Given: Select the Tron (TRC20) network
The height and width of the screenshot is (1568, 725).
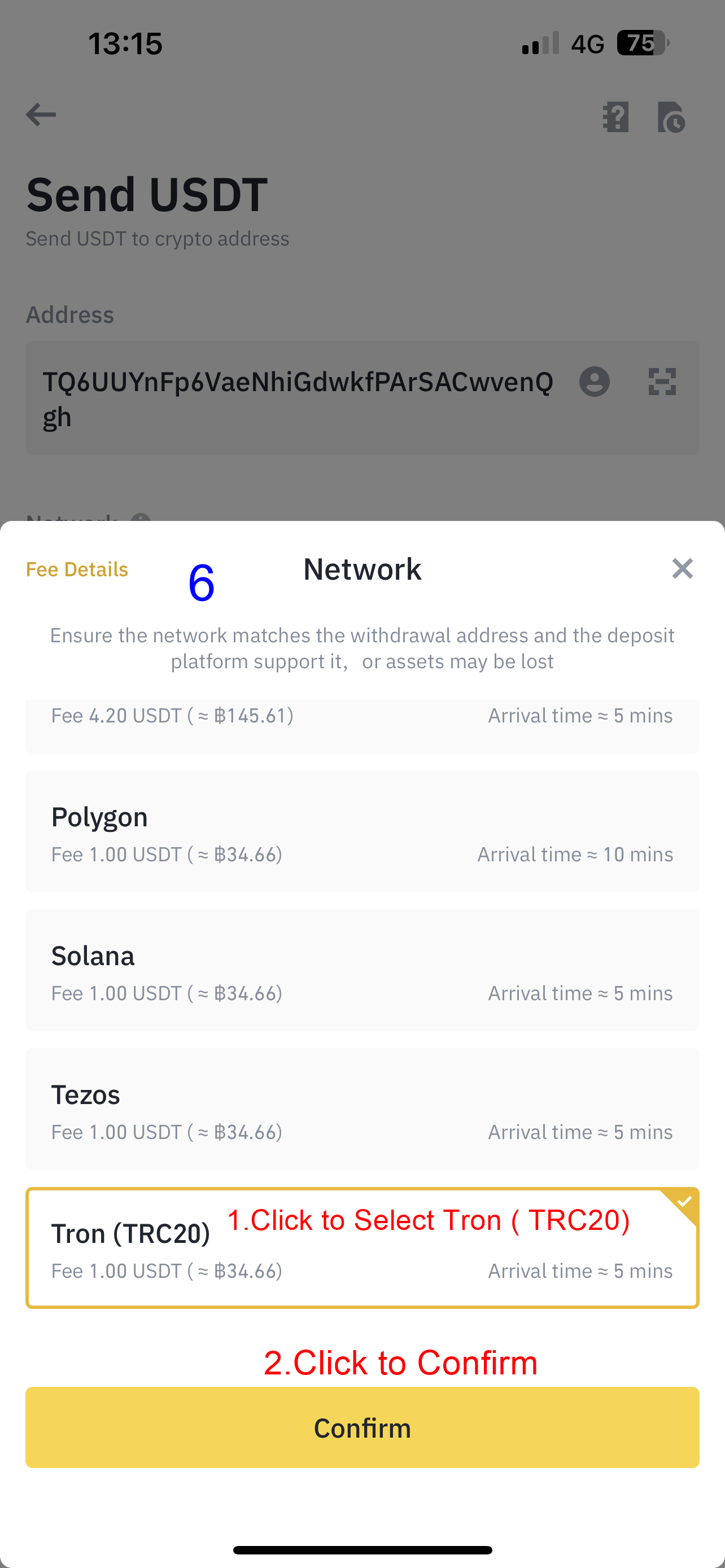Looking at the screenshot, I should point(362,1248).
